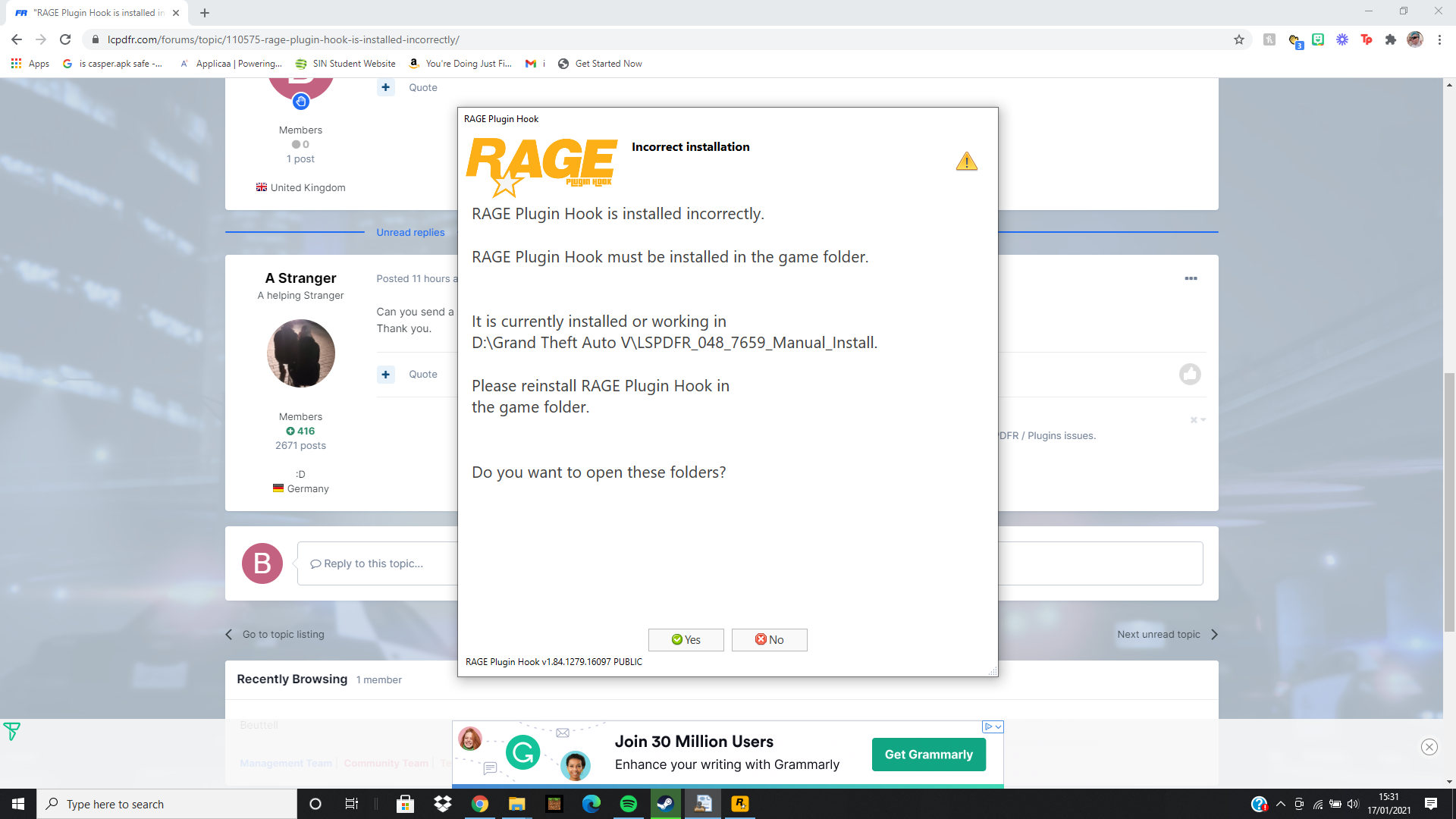This screenshot has height=819, width=1456.
Task: Click the page vertical scrollbar thumb
Action: click(x=1449, y=500)
